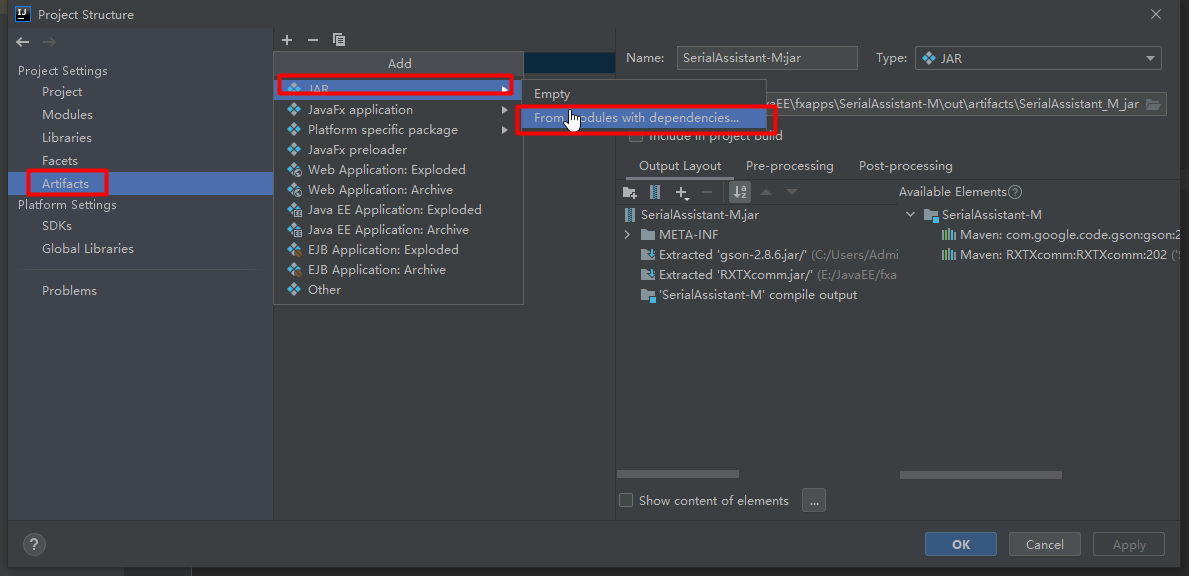Toggle the sort elements by name icon
This screenshot has height=576, width=1189.
coord(740,192)
